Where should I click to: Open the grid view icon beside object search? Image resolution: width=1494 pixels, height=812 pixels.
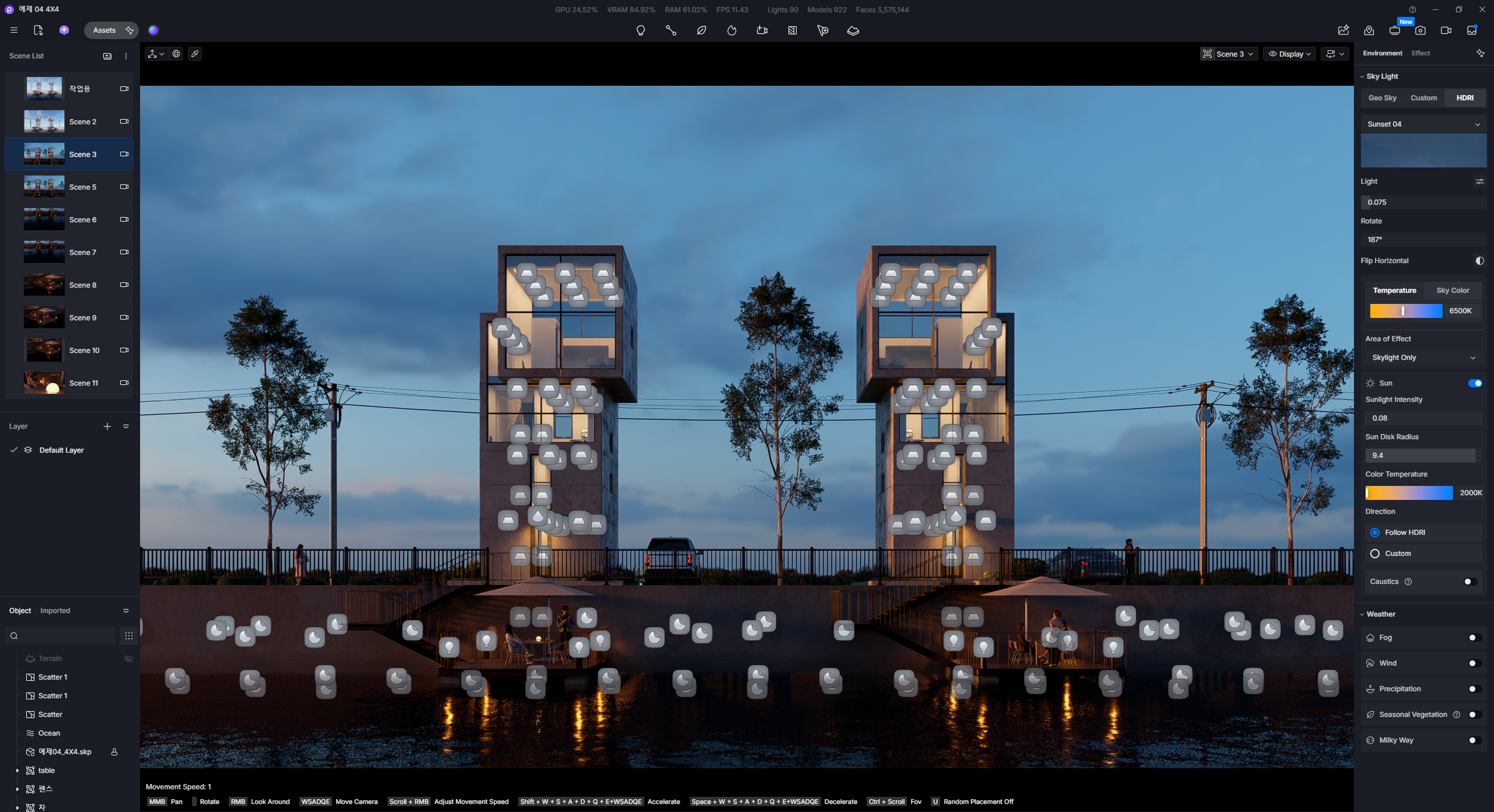129,636
